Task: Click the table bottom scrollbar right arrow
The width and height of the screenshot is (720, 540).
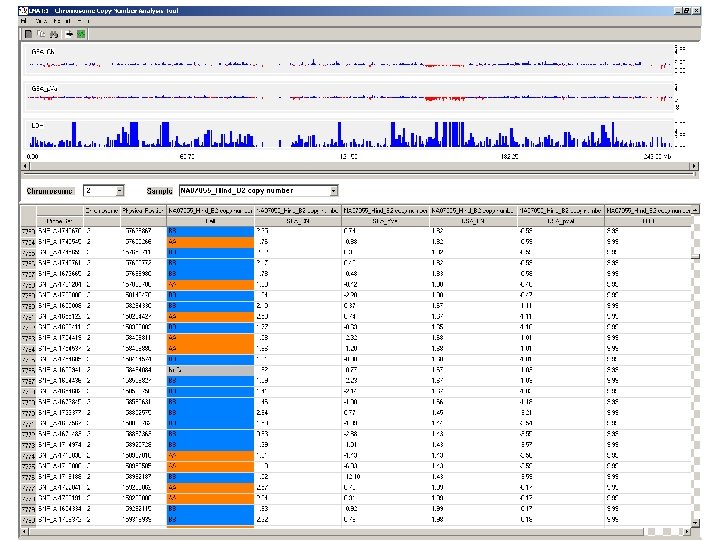Action: pyautogui.click(x=687, y=532)
